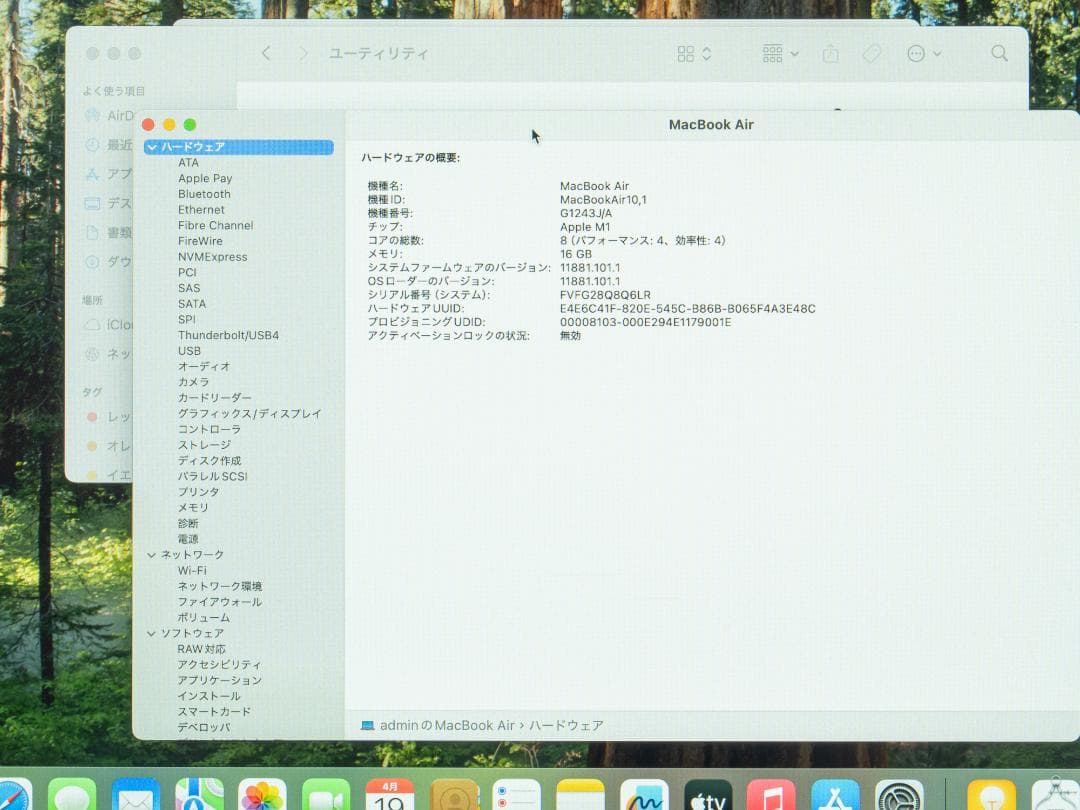The image size is (1080, 810).
Task: Click the tag icon in the Finder toolbar
Action: click(871, 53)
